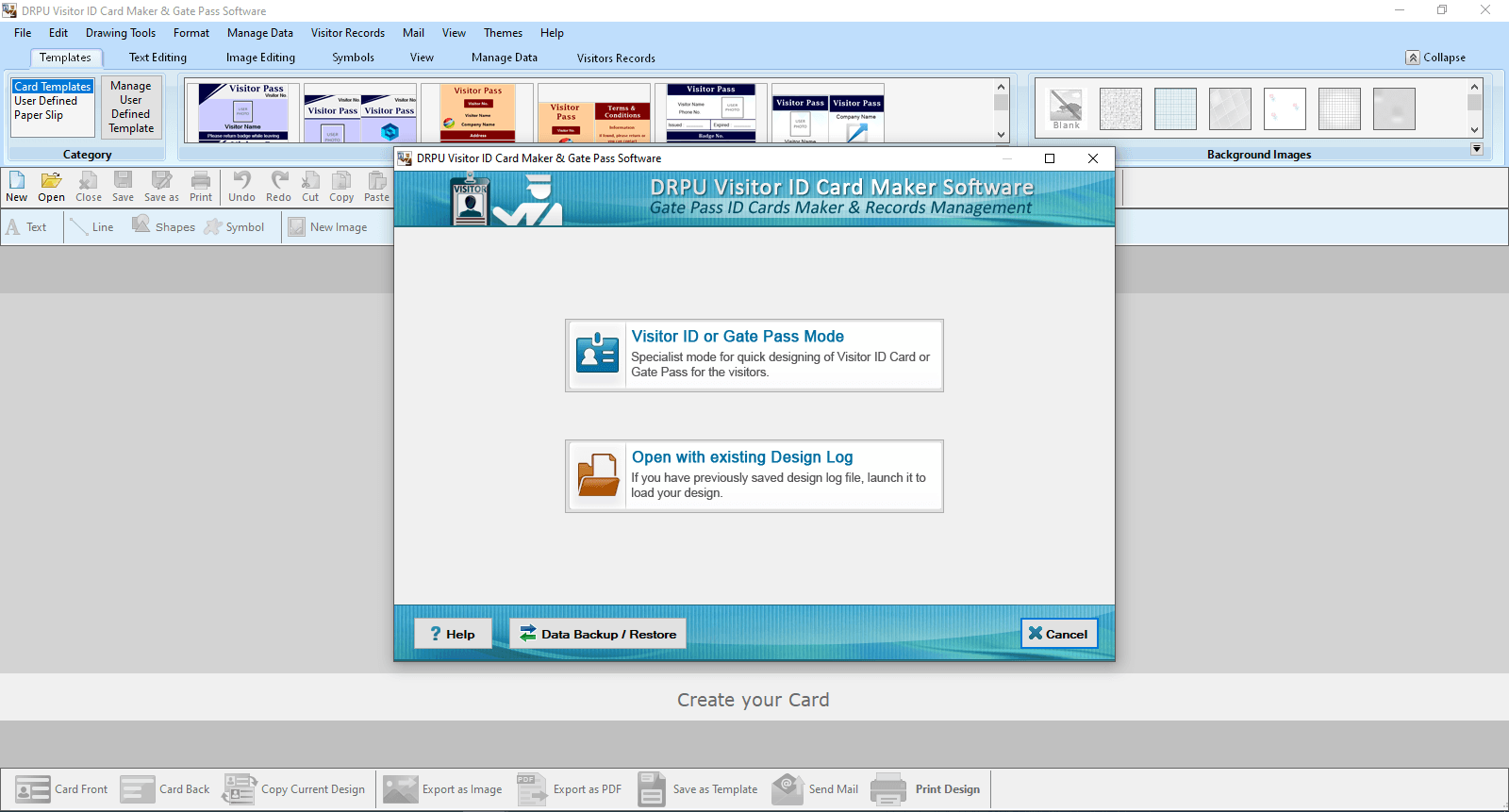Screen dimensions: 1509x812
Task: Open the Drawing Tools menu
Action: click(x=121, y=33)
